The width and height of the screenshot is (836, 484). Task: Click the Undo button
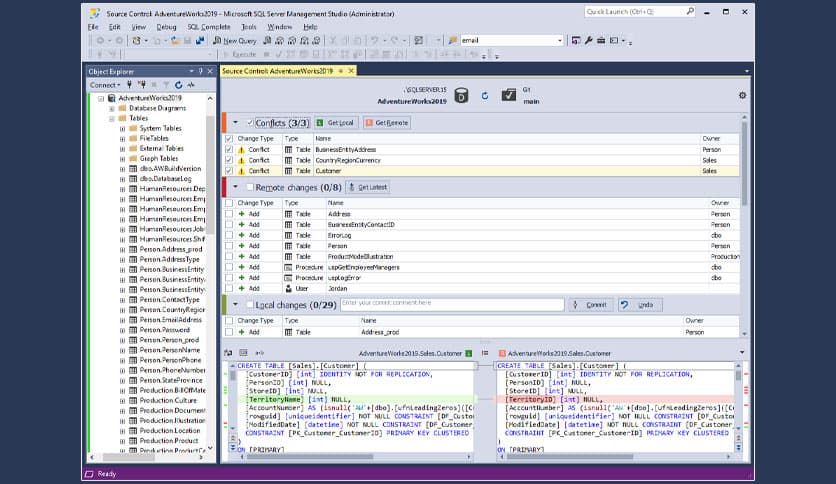click(x=640, y=305)
